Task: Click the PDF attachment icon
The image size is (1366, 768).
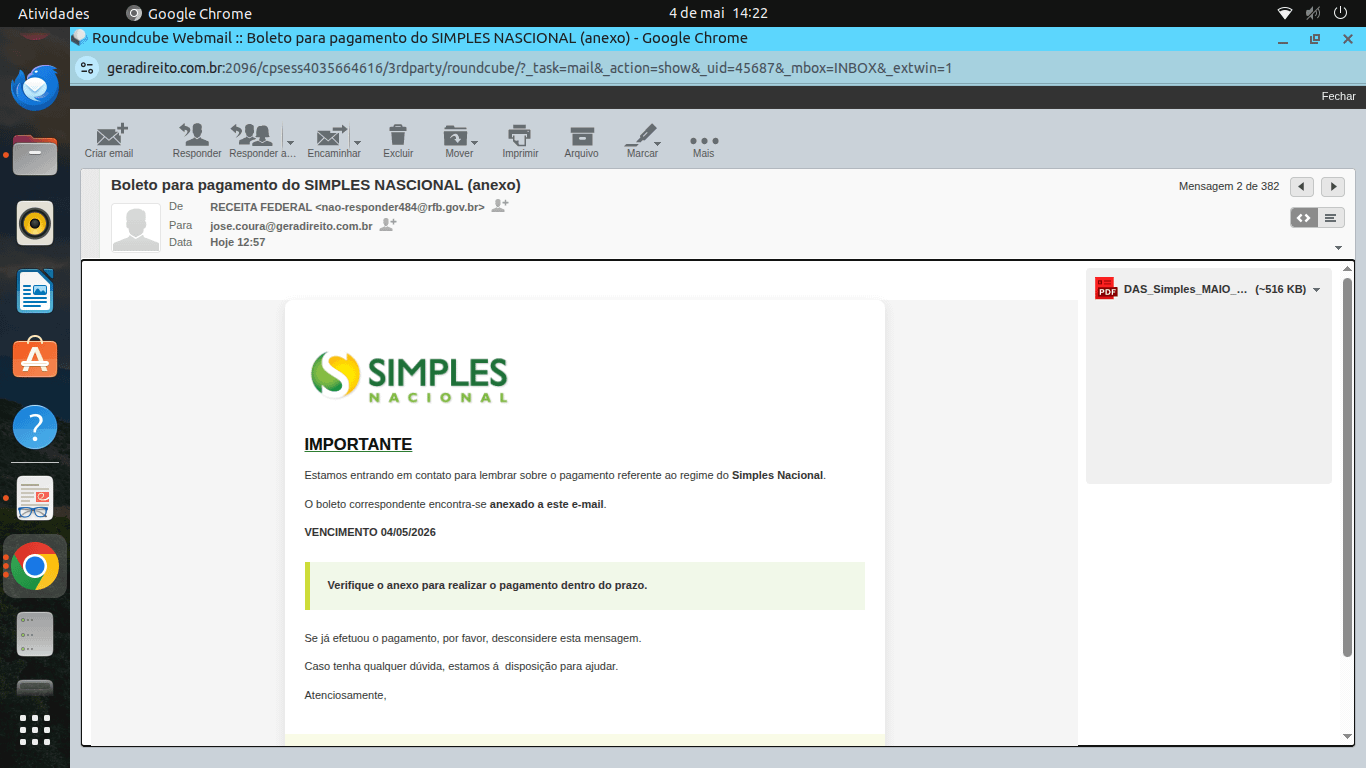Action: point(1106,289)
